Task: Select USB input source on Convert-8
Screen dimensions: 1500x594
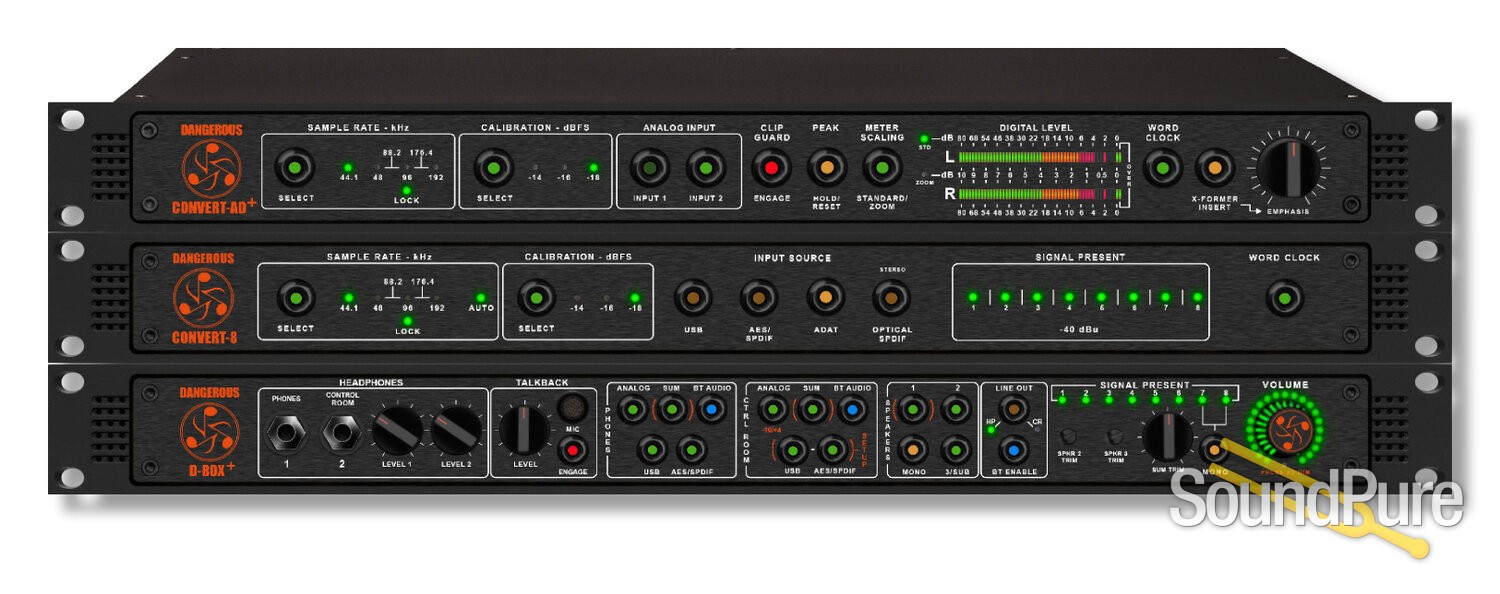Action: 692,297
